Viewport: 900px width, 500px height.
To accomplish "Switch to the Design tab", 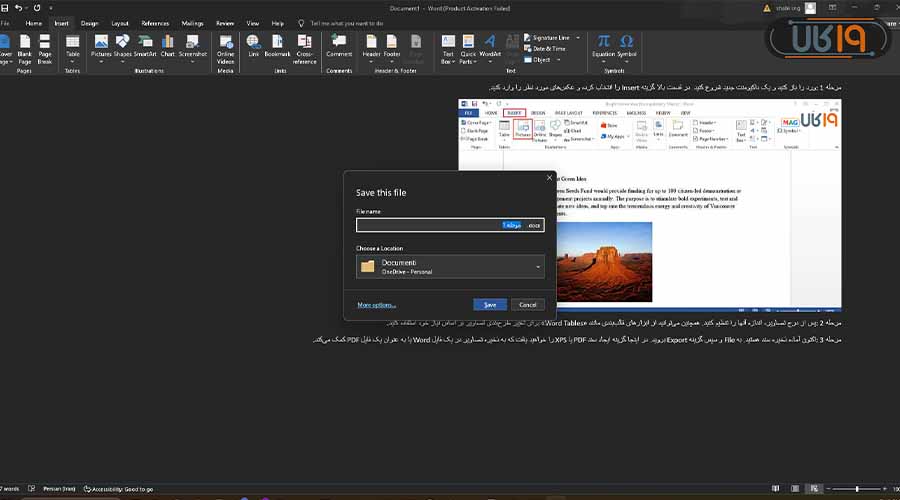I will [x=89, y=23].
